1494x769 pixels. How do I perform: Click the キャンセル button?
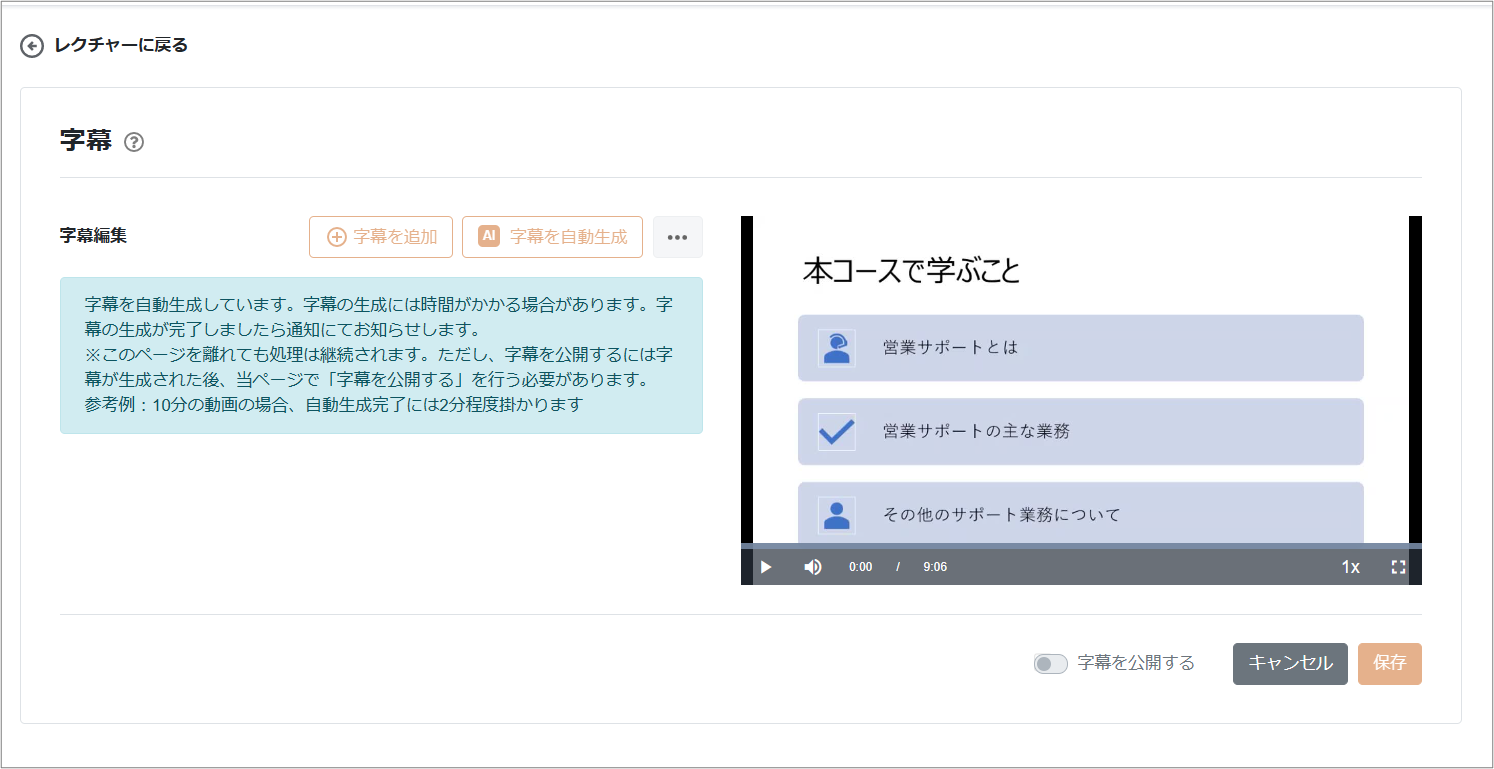(x=1290, y=664)
